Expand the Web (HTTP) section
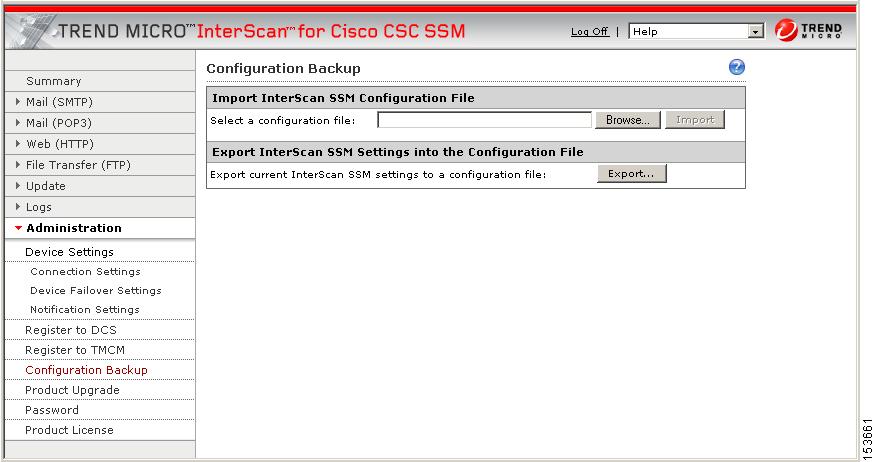The image size is (875, 462). coord(18,144)
